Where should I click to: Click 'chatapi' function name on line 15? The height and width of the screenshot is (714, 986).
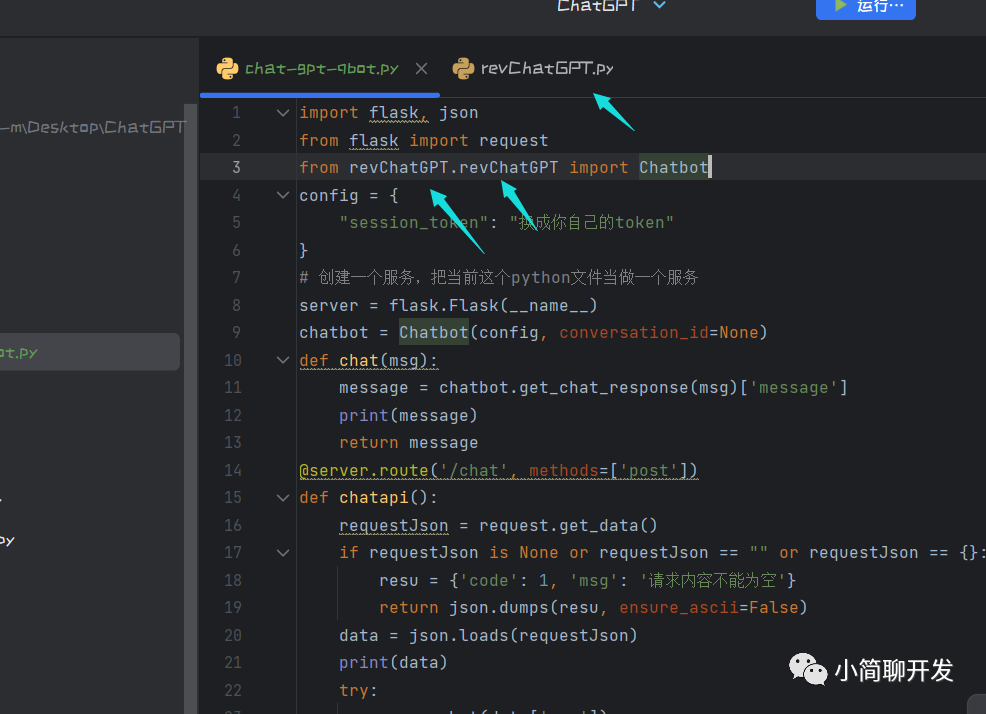coord(374,498)
